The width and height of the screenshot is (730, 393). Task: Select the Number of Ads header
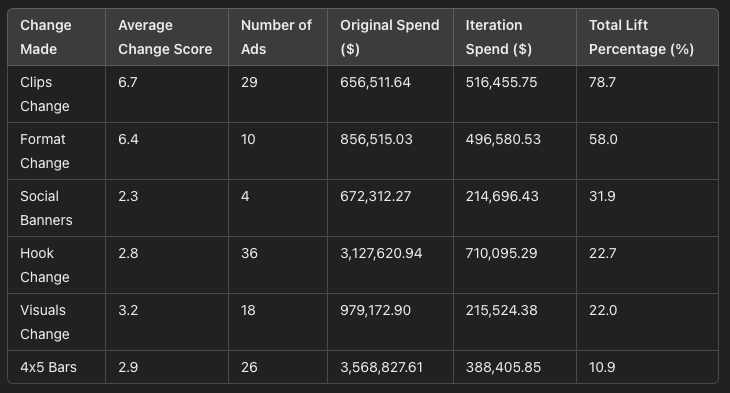click(x=276, y=37)
